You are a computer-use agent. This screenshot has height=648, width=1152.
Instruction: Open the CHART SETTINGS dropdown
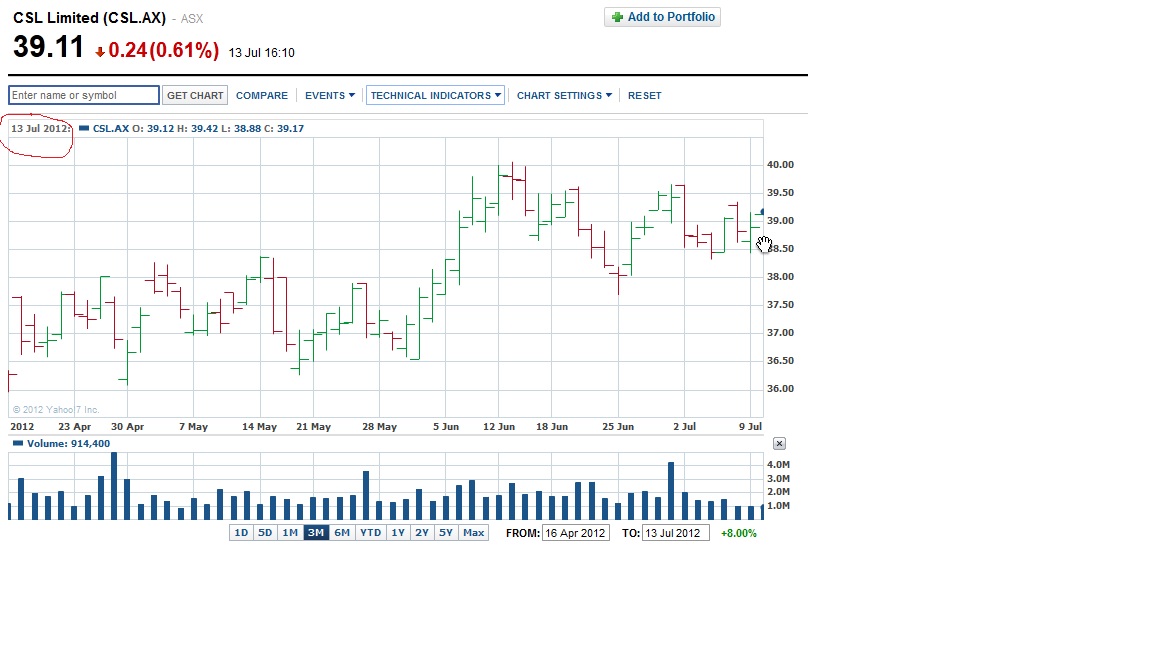(x=564, y=96)
